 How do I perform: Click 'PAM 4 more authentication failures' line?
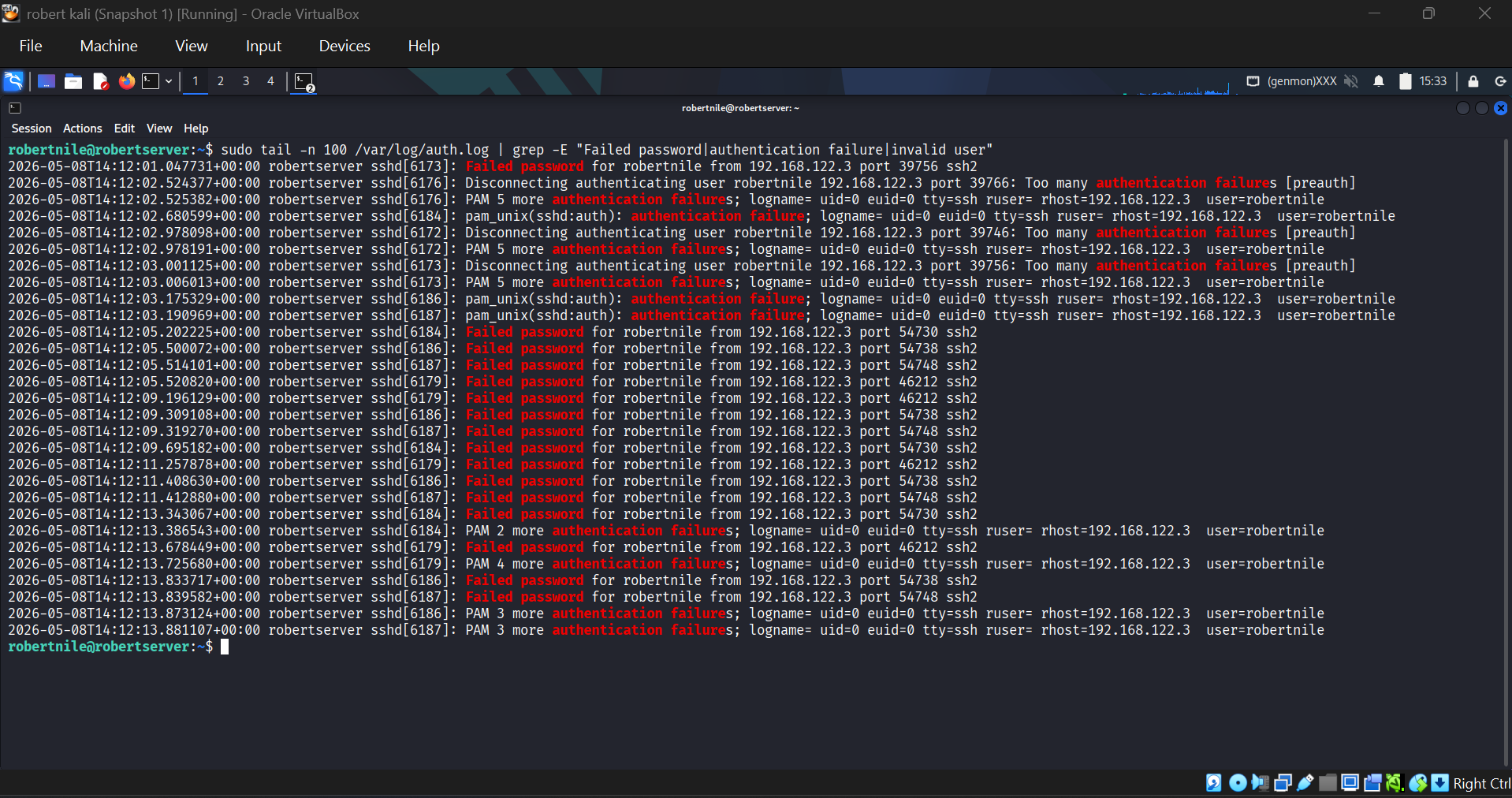[666, 564]
